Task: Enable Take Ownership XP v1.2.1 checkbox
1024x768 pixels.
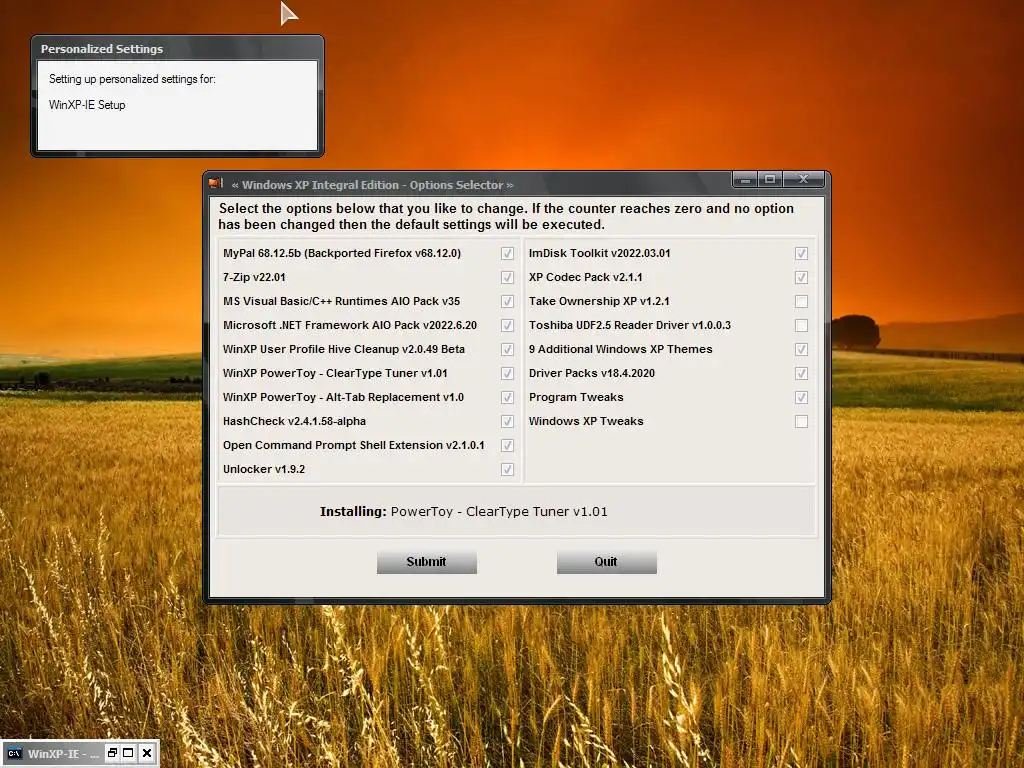Action: [x=801, y=301]
